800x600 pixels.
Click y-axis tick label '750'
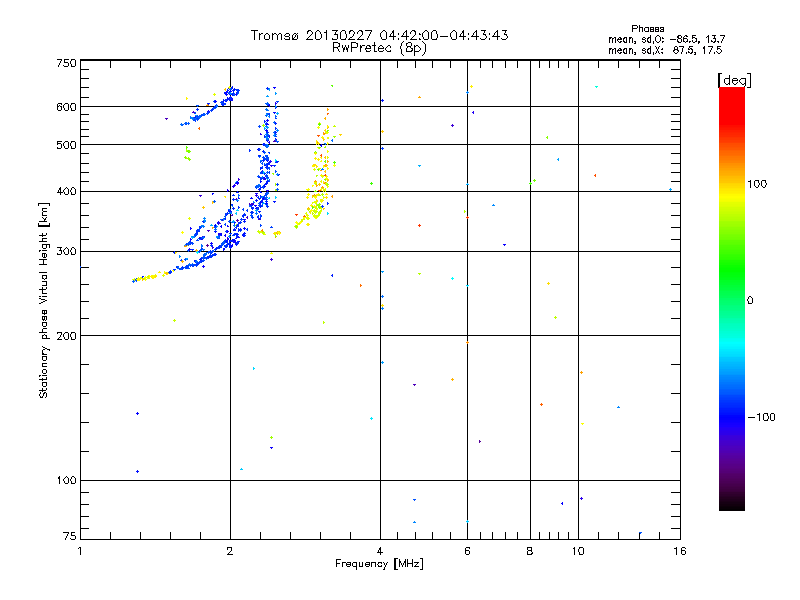coord(66,63)
